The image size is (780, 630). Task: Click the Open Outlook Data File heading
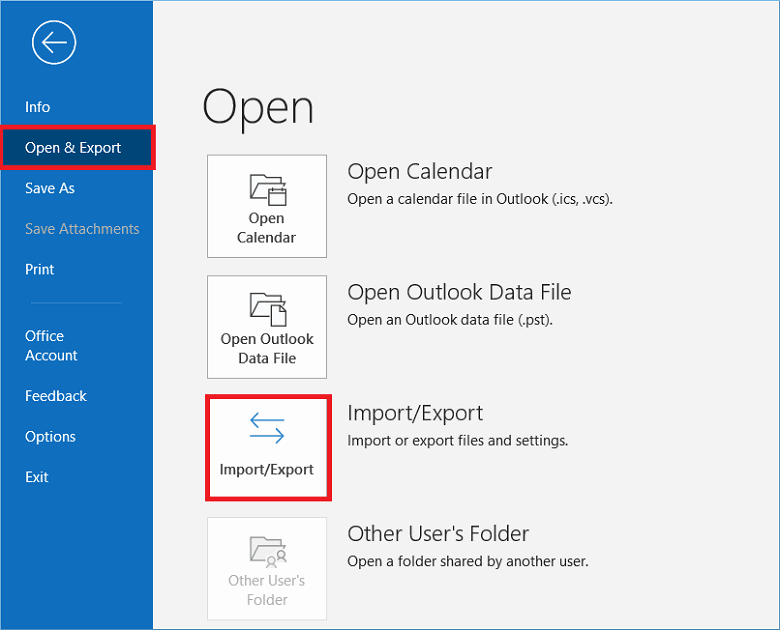459,293
